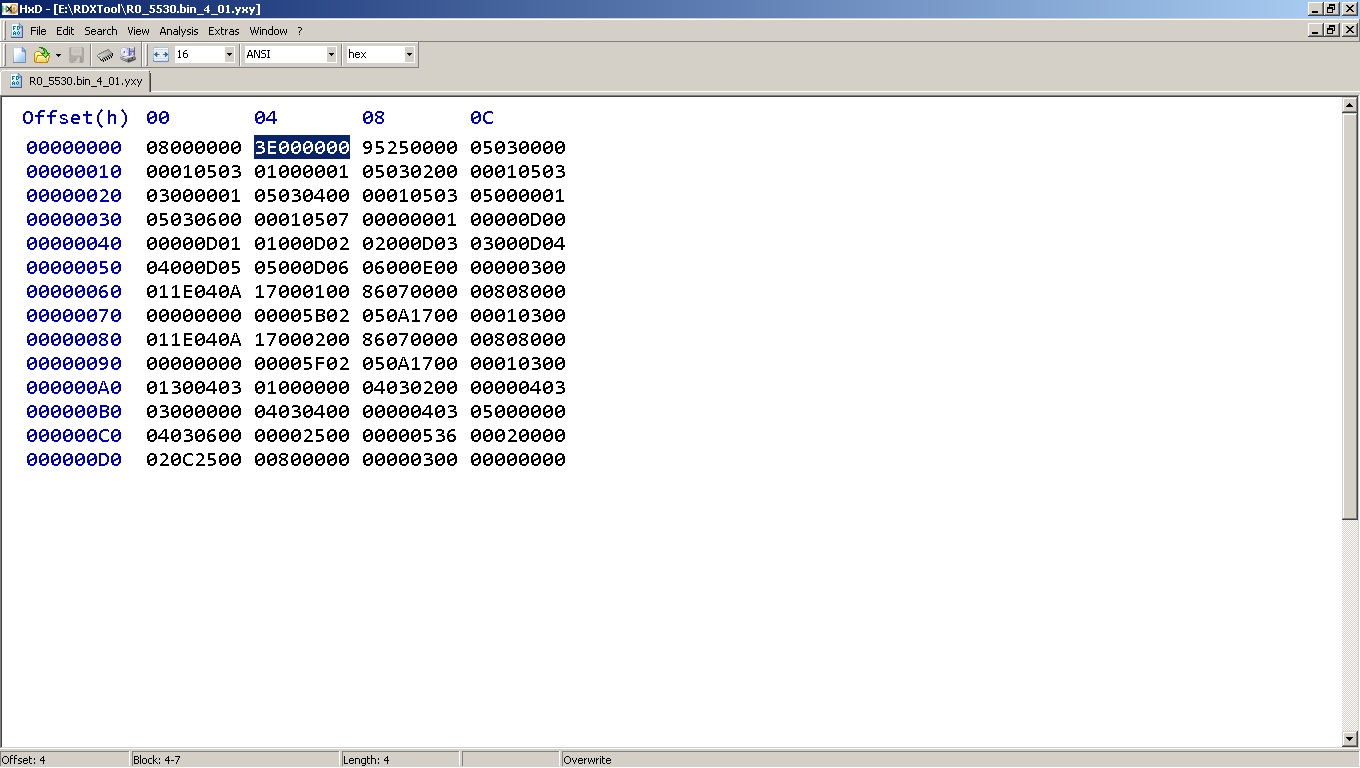Click the scrollbar down arrow
The height and width of the screenshot is (768, 1360).
(1350, 739)
